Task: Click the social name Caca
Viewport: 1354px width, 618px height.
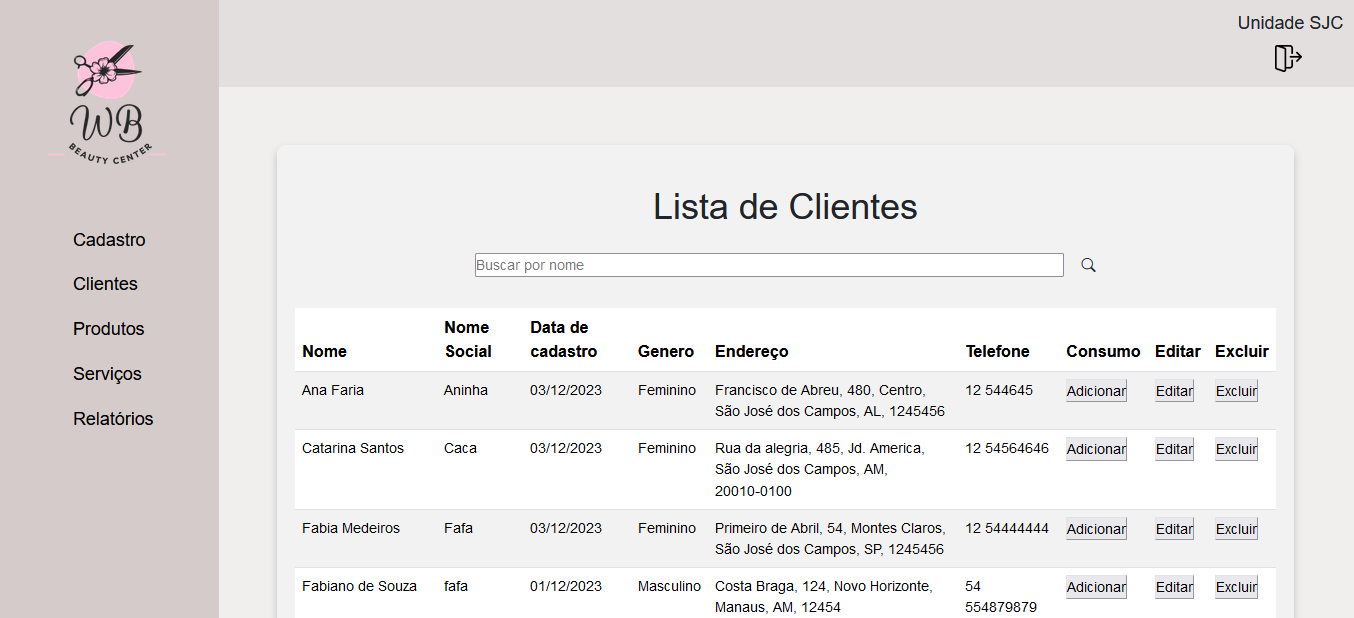Action: point(460,448)
